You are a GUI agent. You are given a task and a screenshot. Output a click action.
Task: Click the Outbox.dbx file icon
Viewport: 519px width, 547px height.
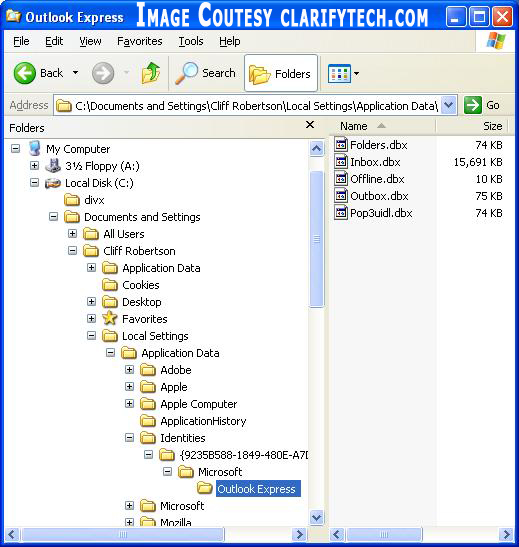(x=341, y=196)
